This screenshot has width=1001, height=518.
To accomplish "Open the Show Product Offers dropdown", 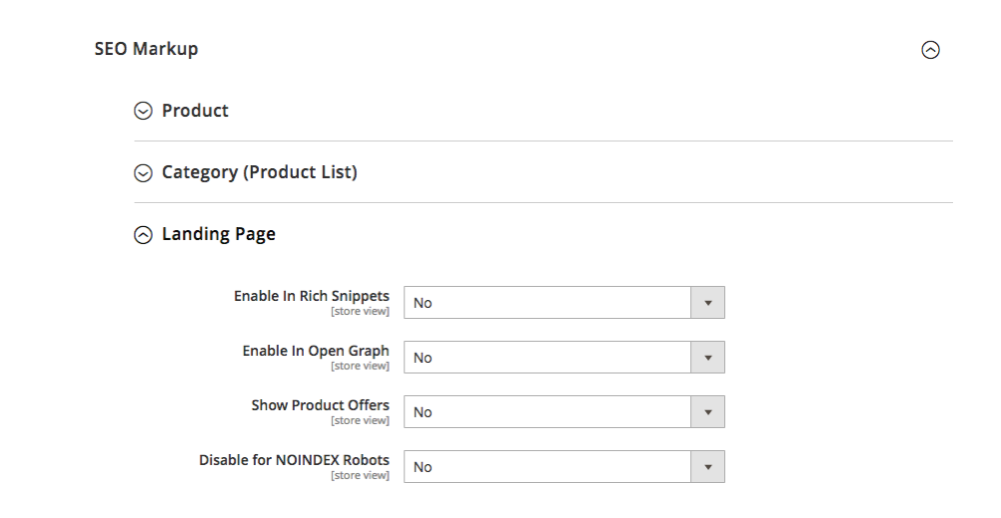I will coord(564,412).
